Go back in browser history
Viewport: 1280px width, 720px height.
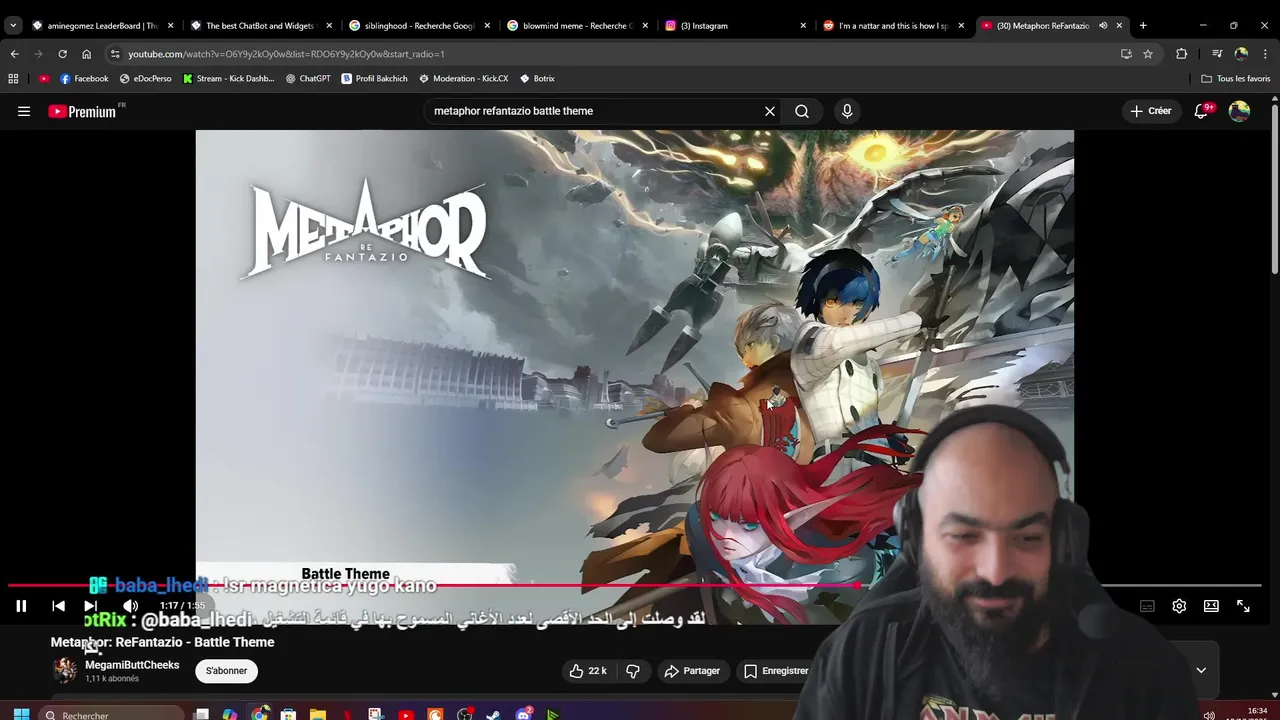(14, 54)
